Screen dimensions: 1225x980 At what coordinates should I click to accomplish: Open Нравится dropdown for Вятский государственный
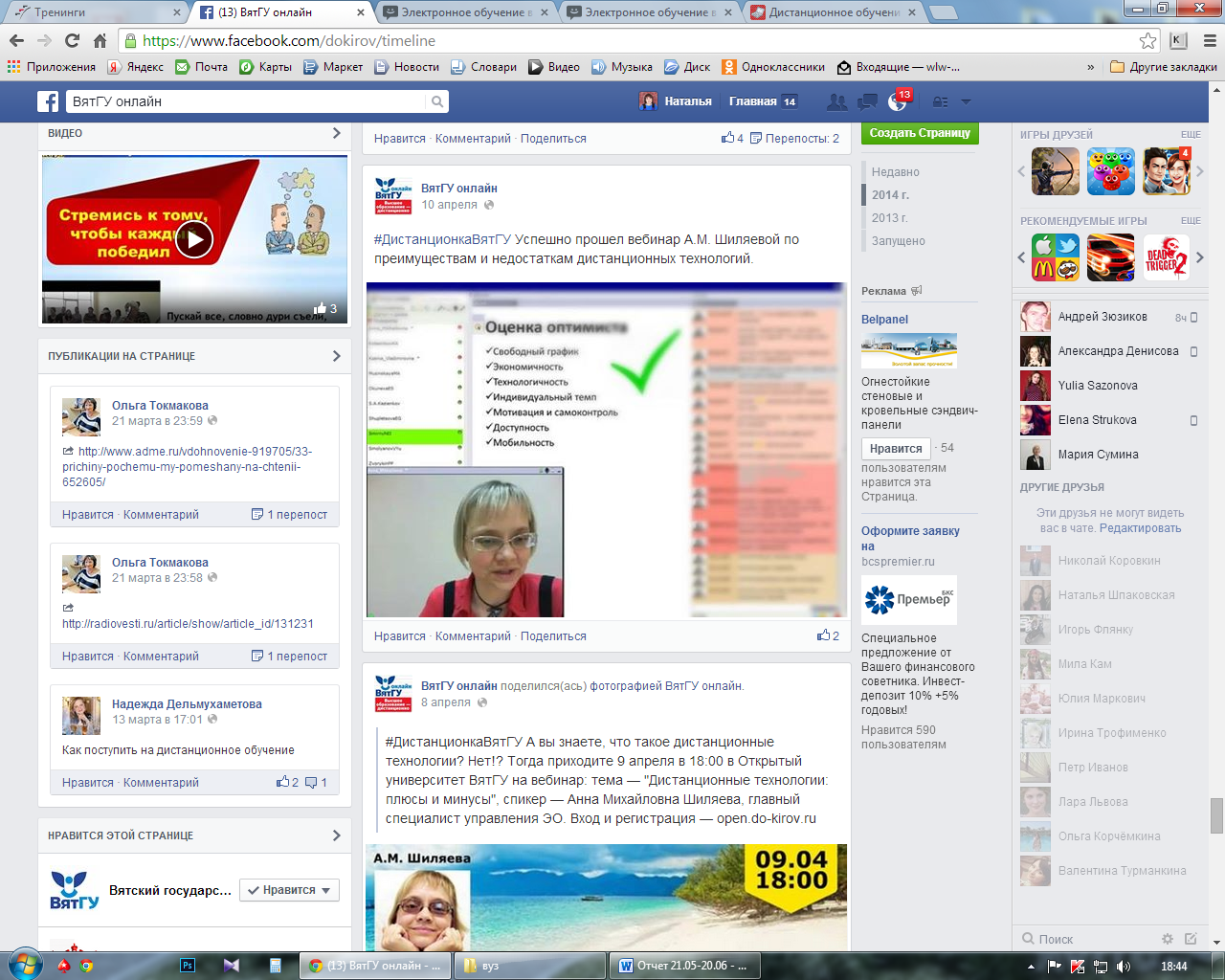(289, 890)
